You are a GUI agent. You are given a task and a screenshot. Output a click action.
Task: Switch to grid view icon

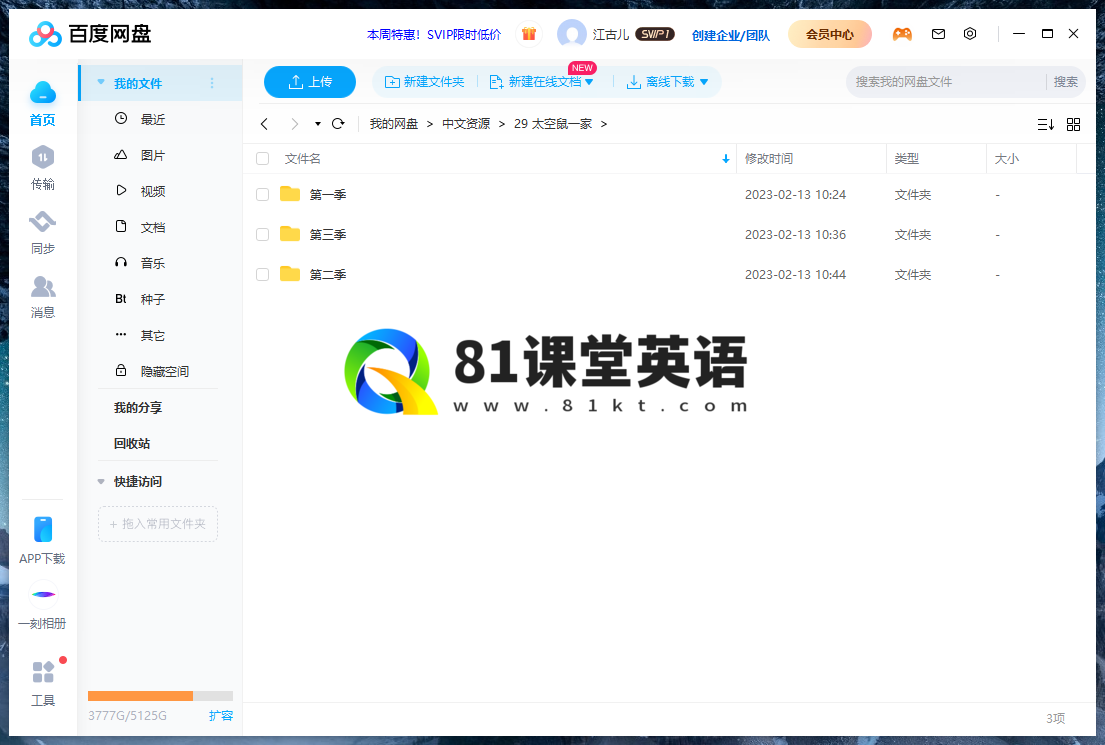pyautogui.click(x=1073, y=125)
